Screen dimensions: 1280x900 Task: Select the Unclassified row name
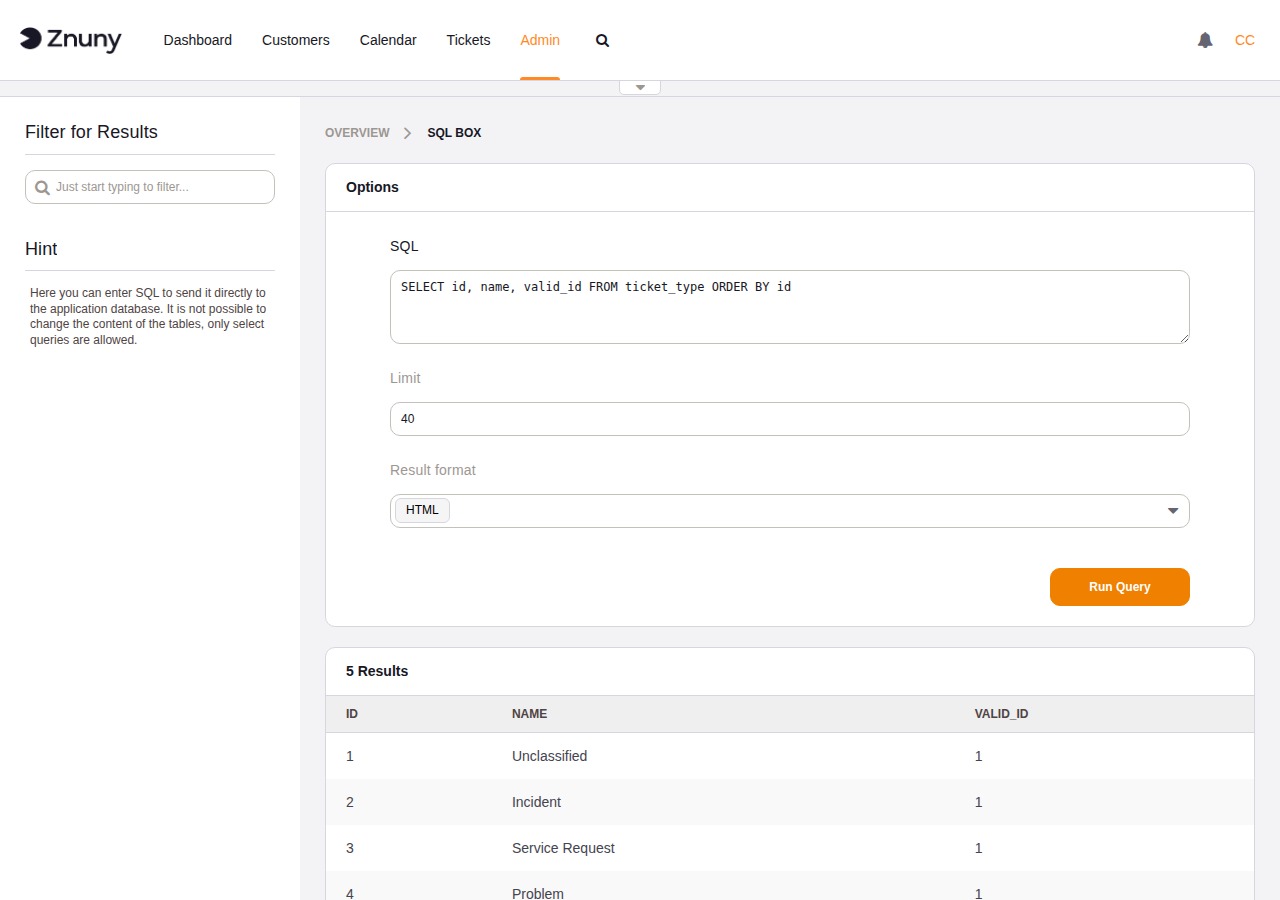[x=549, y=756]
